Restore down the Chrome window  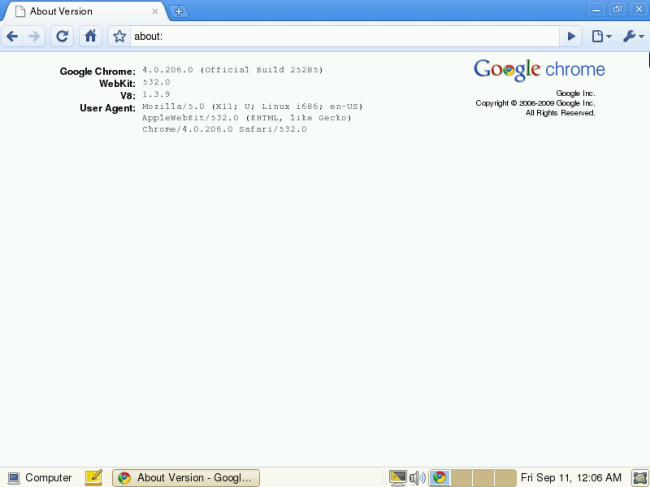pyautogui.click(x=617, y=9)
